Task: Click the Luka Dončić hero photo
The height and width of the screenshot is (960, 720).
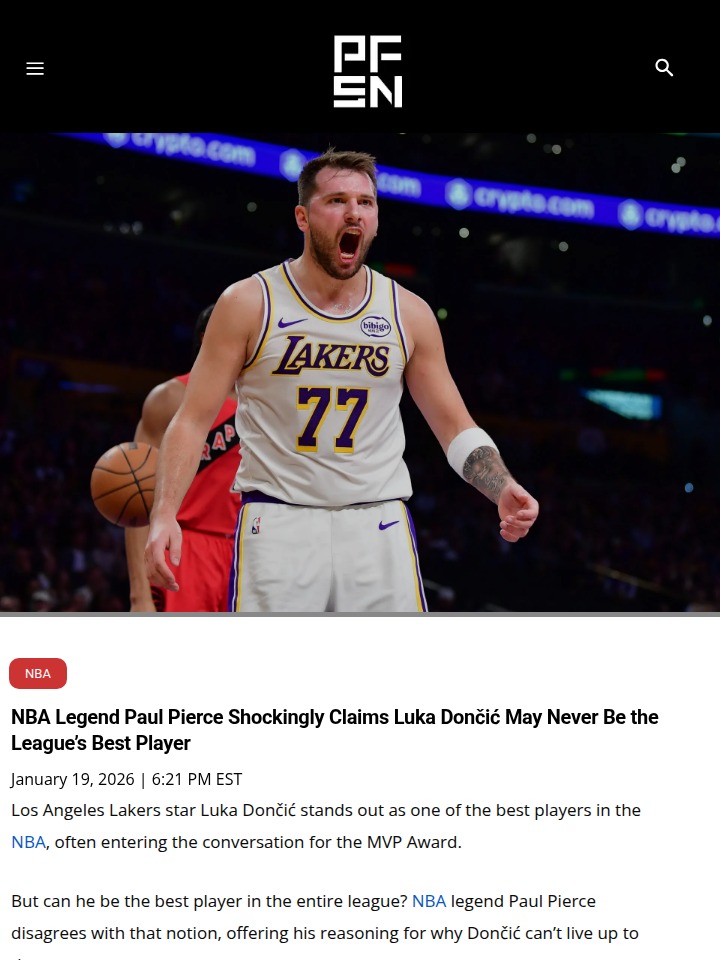Action: [360, 372]
